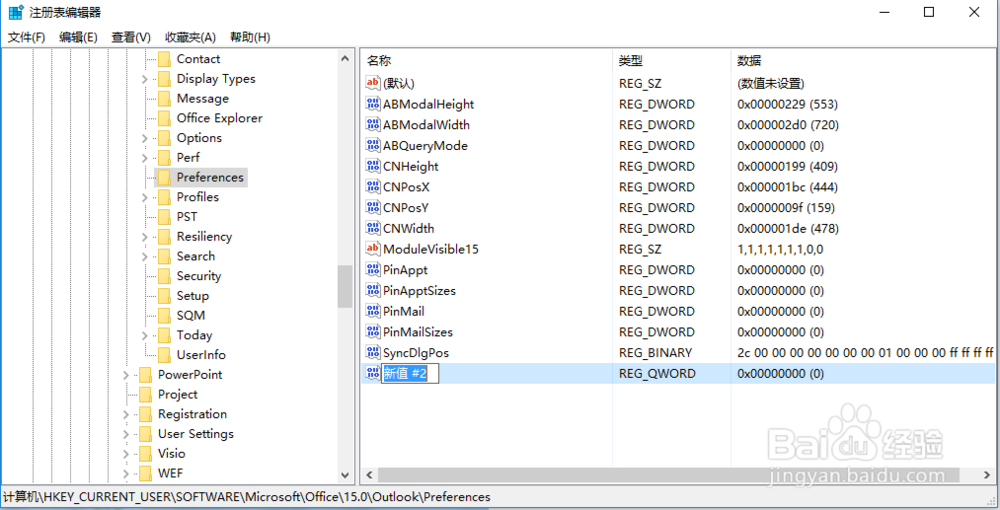Expand the WEF key
Screen dimensions: 1000x510
click(x=126, y=474)
